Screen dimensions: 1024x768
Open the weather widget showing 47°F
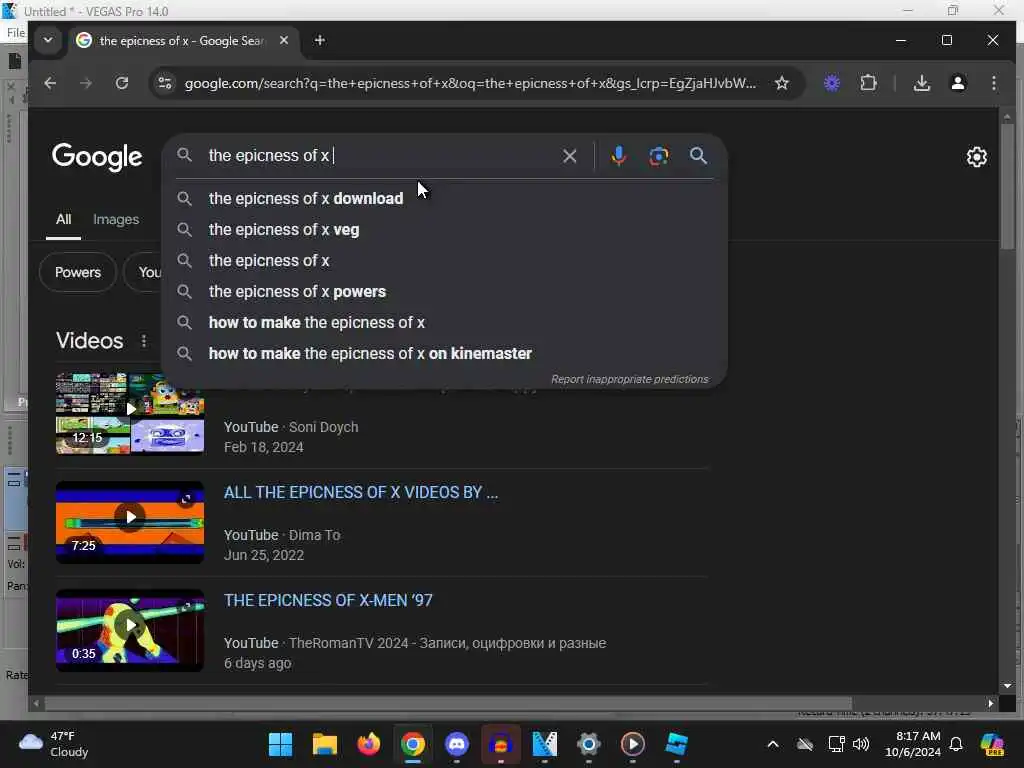click(54, 744)
